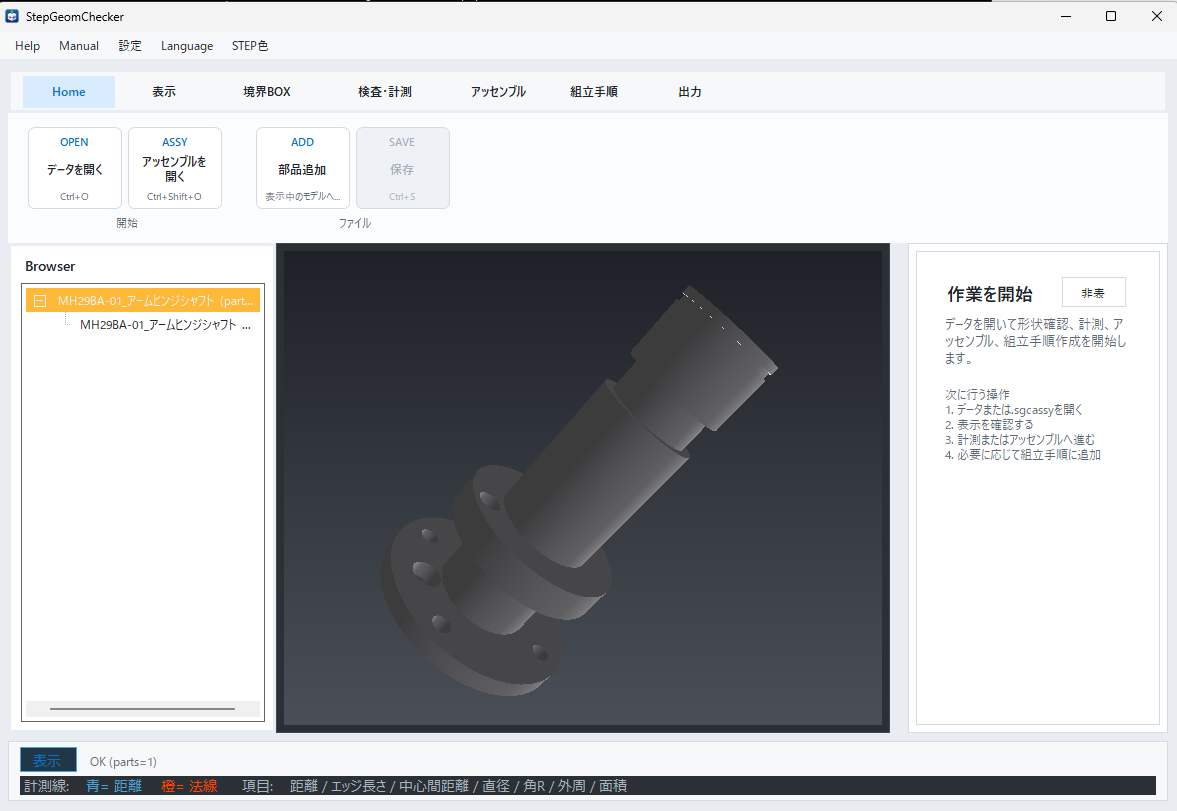
Task: Click the 青= 距離 legend text
Action: tap(114, 785)
